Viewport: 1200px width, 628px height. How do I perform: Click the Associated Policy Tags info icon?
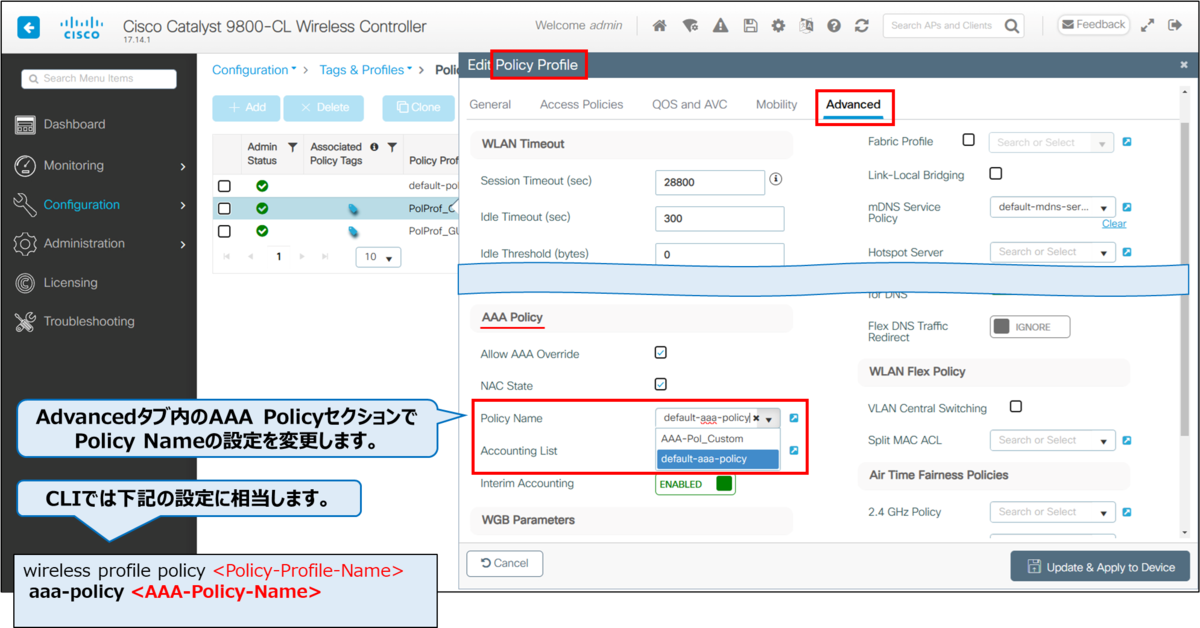click(374, 147)
